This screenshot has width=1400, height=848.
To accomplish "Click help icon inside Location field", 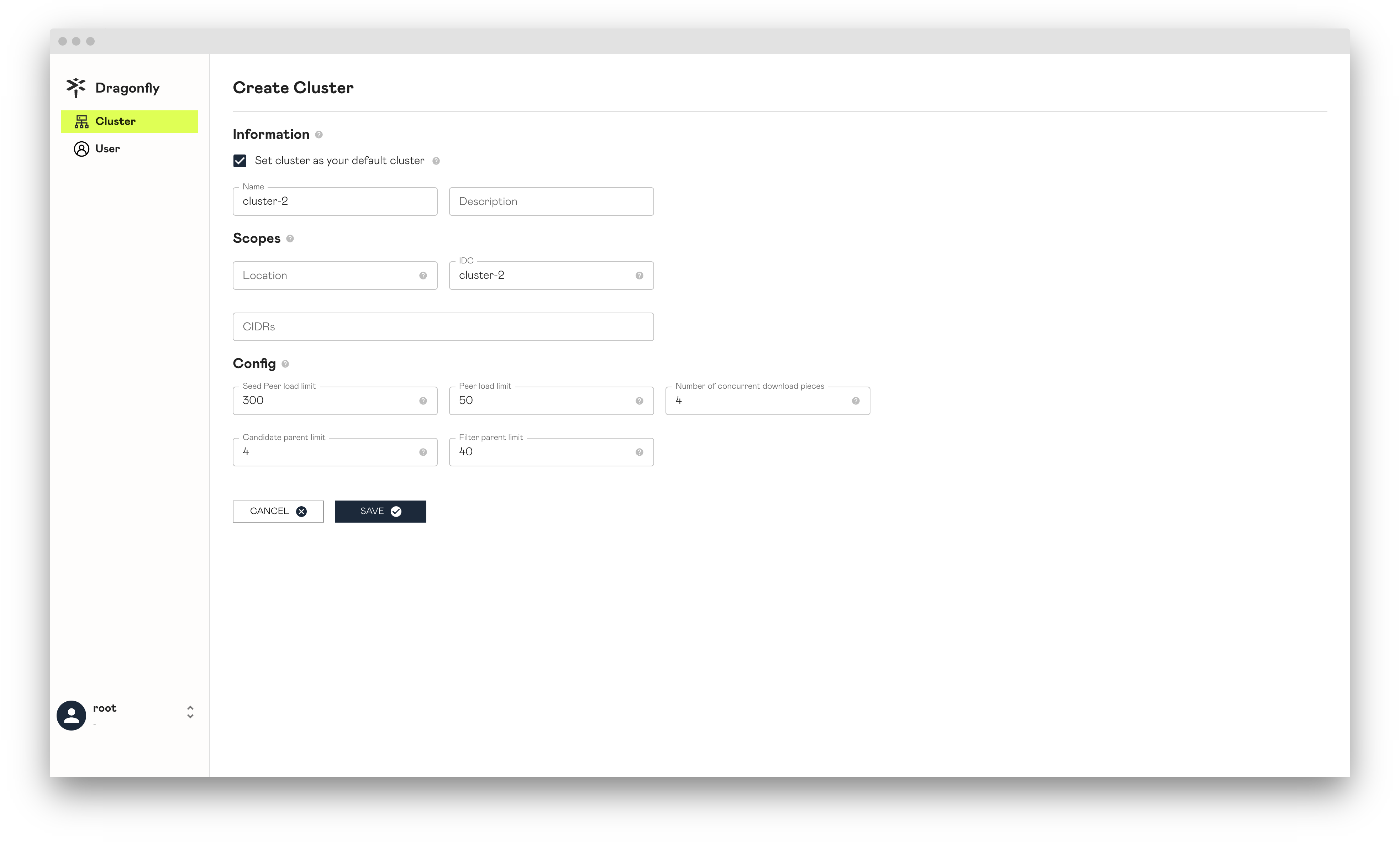I will [x=423, y=276].
